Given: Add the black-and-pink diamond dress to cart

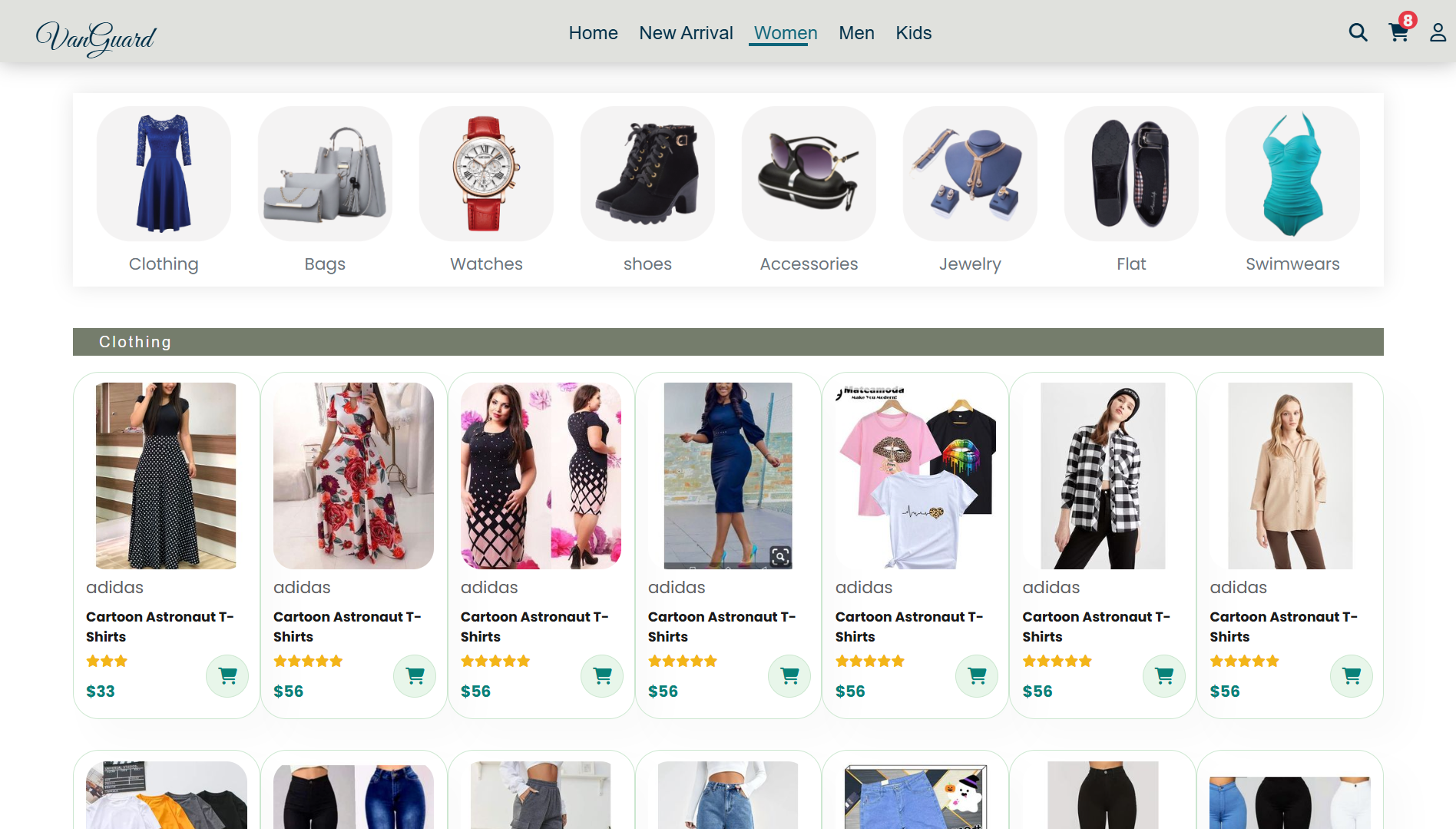Looking at the screenshot, I should point(602,676).
